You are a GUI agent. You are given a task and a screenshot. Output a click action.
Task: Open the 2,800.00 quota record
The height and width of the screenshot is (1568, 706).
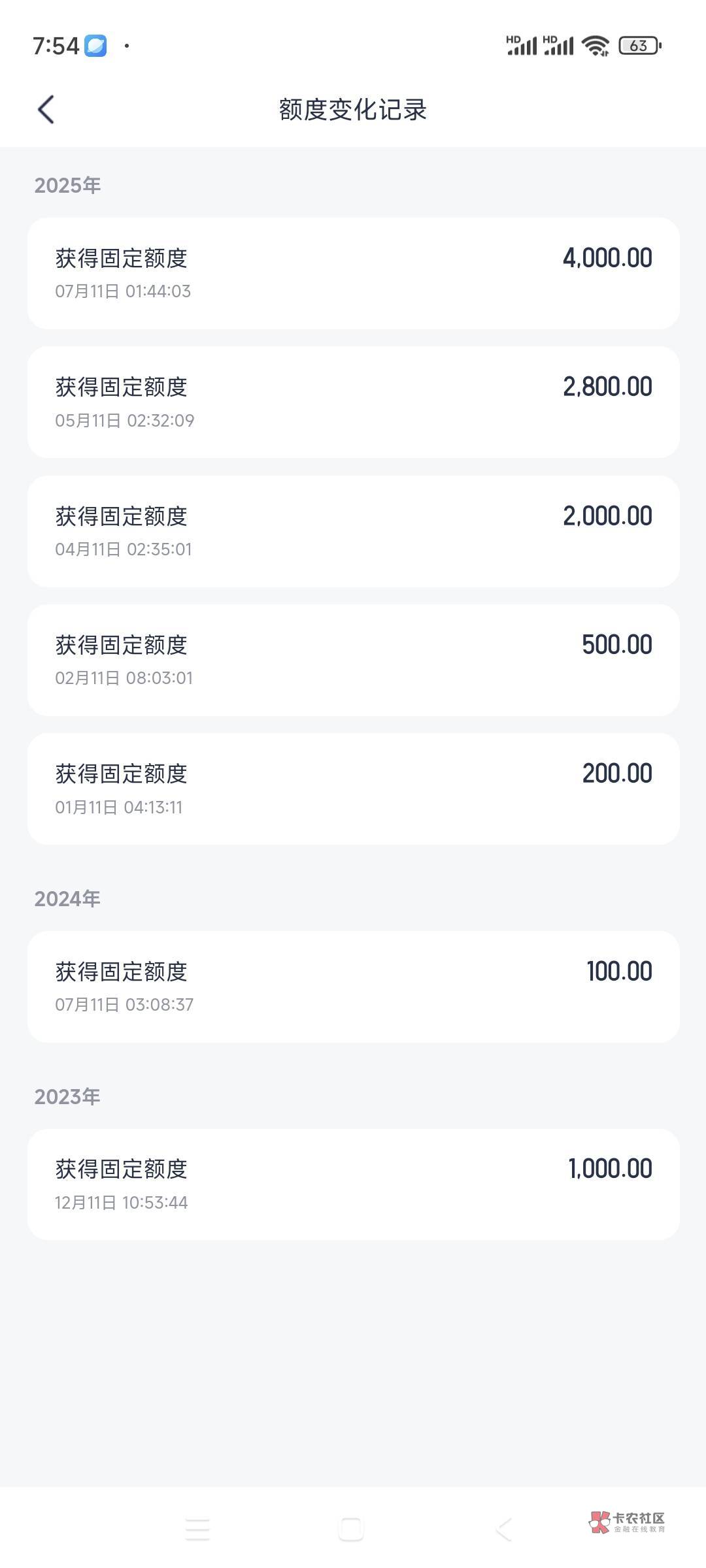click(x=353, y=402)
